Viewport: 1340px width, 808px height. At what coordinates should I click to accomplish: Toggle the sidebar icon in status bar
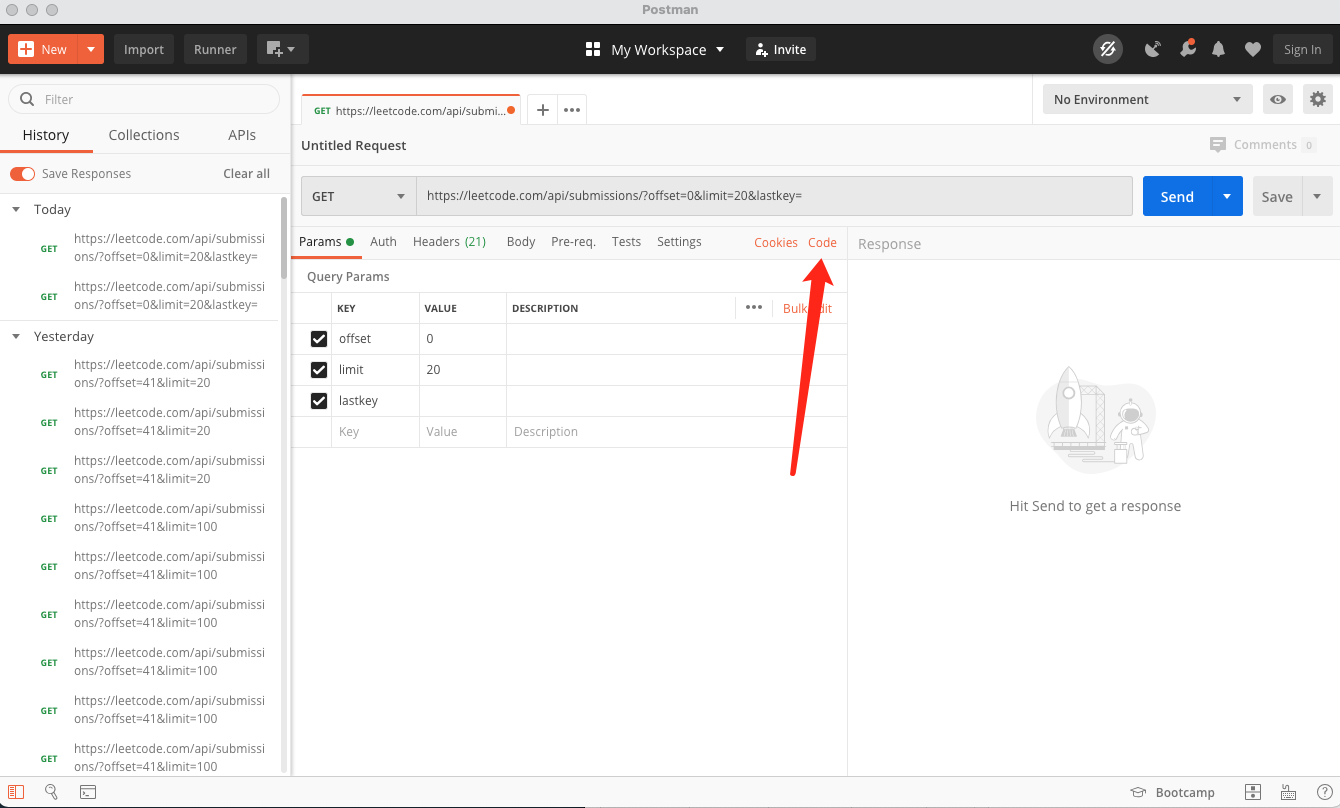[x=16, y=792]
